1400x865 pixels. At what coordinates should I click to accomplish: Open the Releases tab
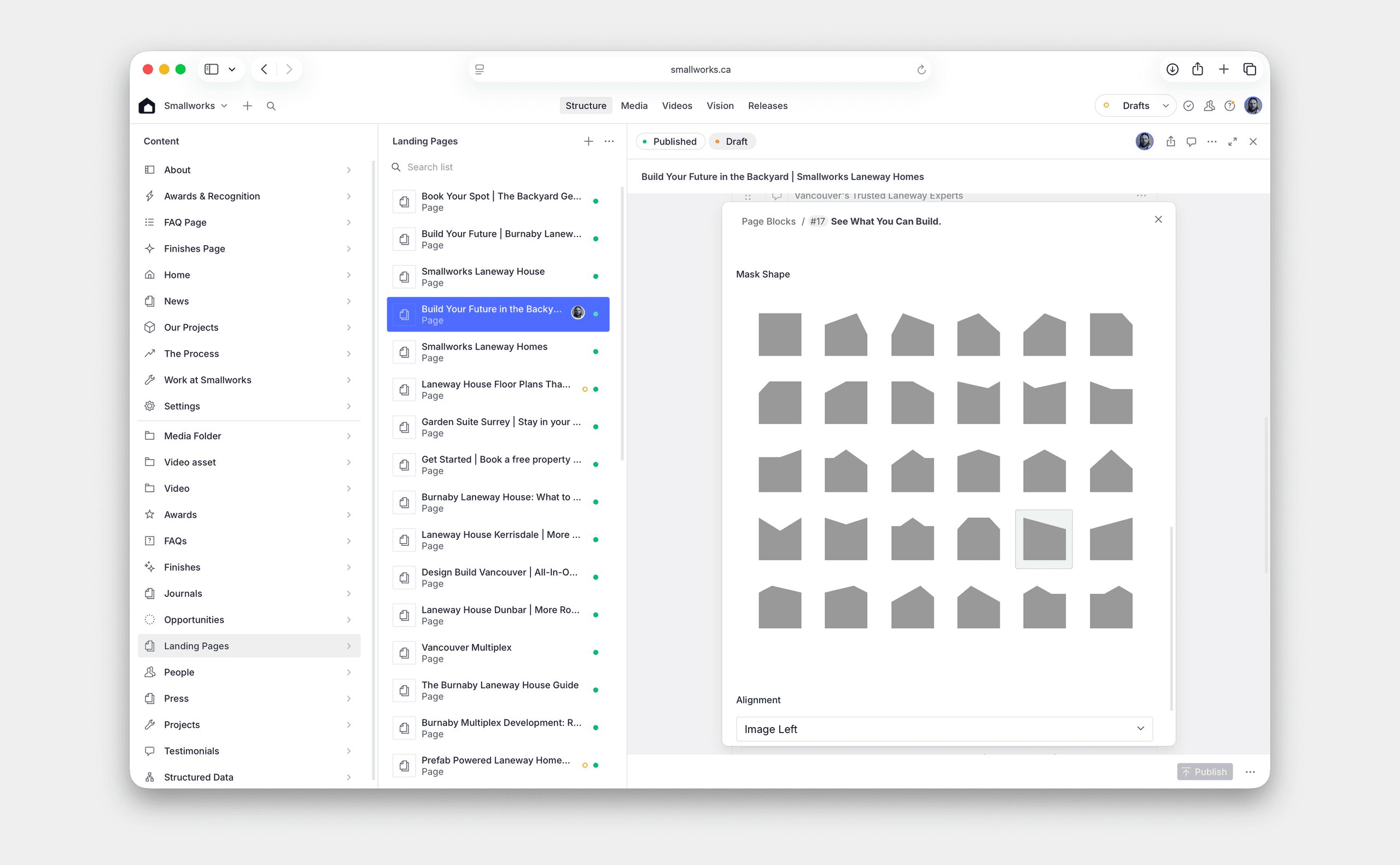(767, 106)
